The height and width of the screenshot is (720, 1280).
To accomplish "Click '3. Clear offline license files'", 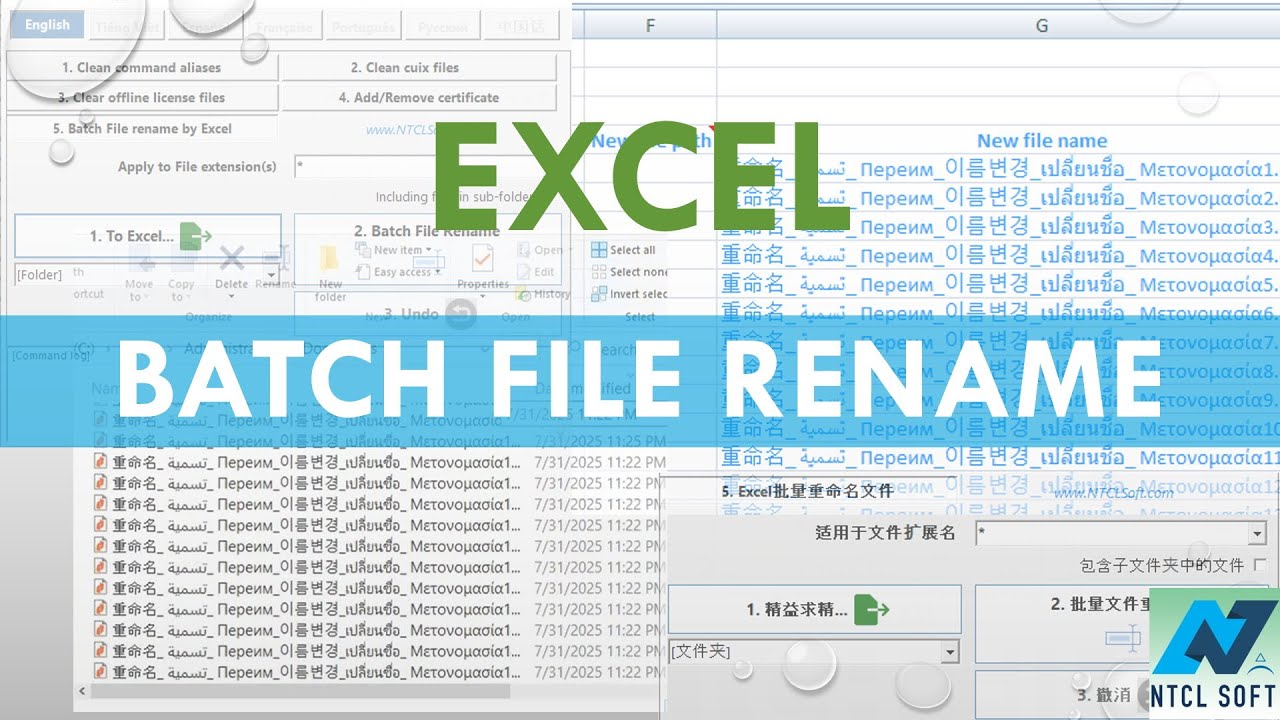I will tap(142, 98).
